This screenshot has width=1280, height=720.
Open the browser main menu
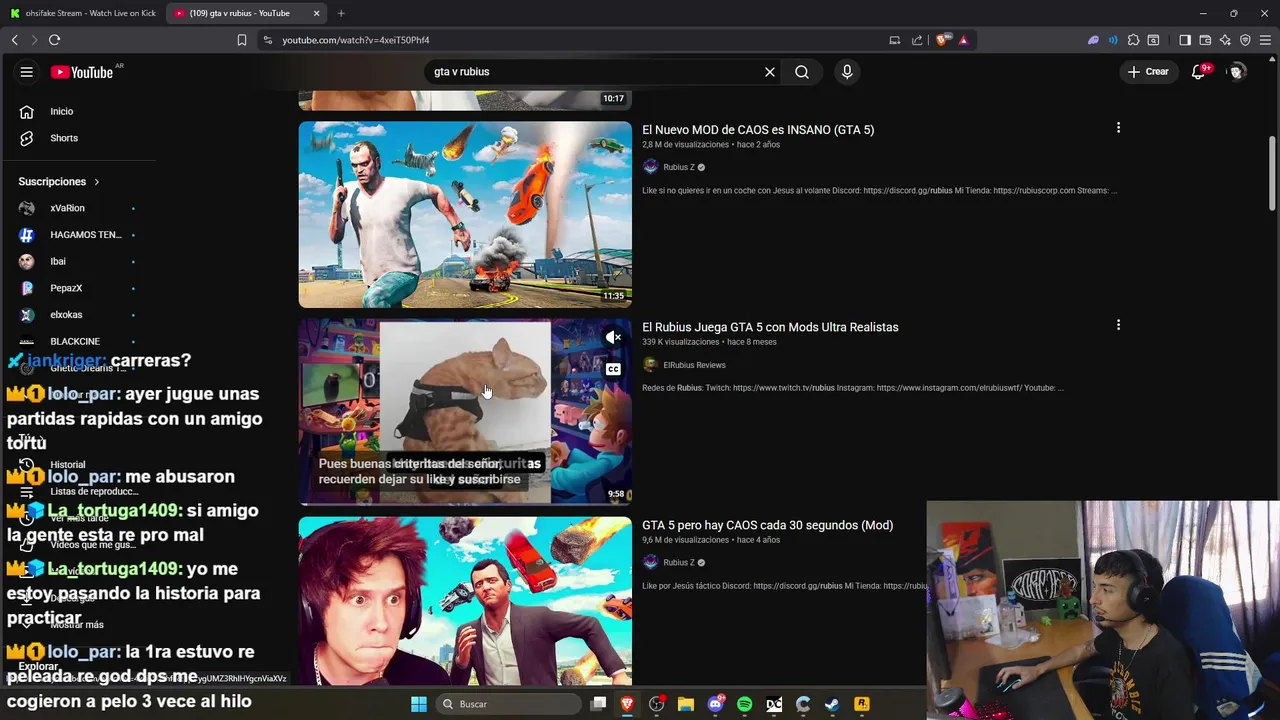[x=1265, y=40]
